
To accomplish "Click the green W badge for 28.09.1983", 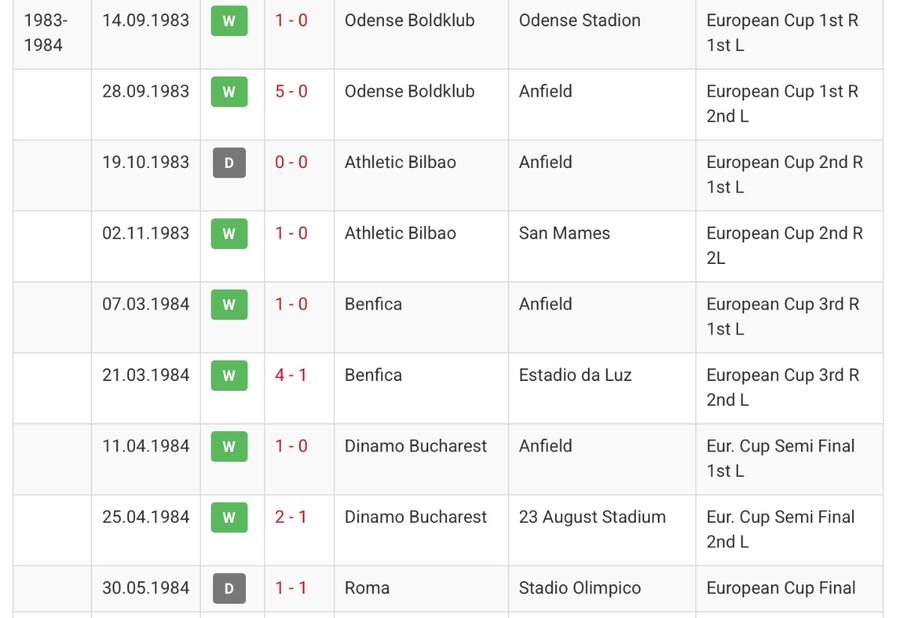I will 229,92.
